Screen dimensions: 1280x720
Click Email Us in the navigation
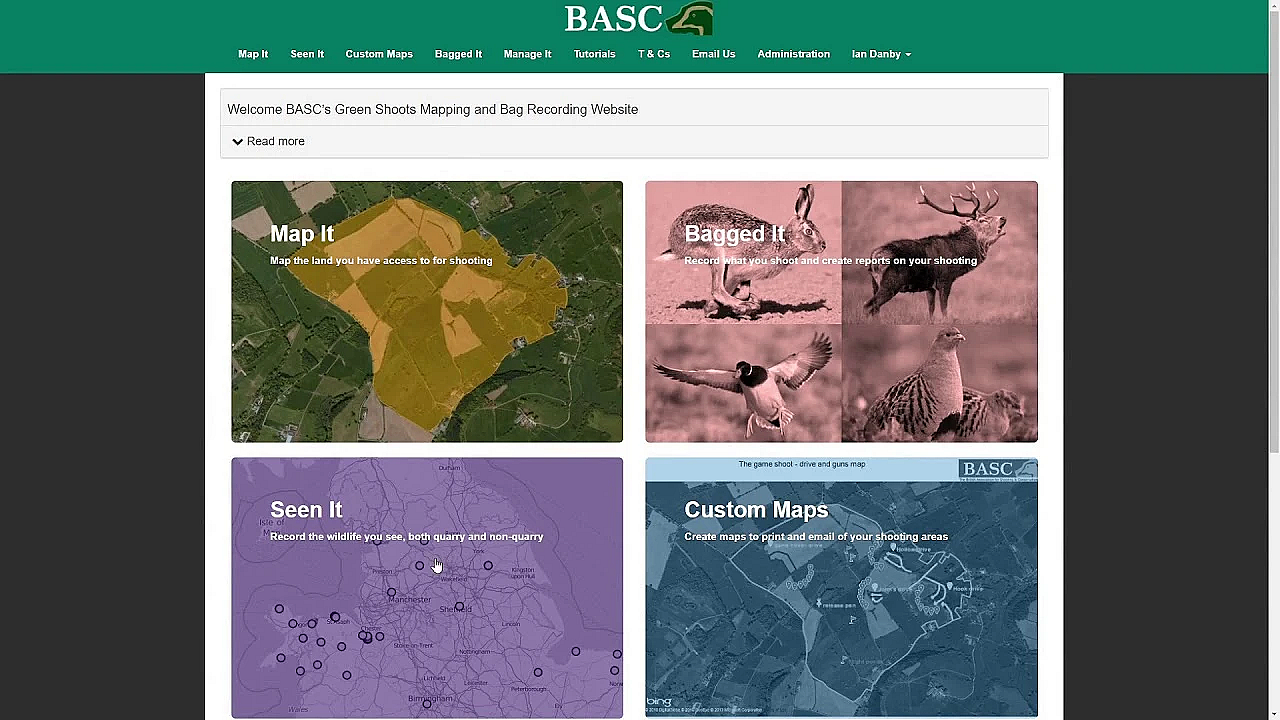[x=713, y=54]
